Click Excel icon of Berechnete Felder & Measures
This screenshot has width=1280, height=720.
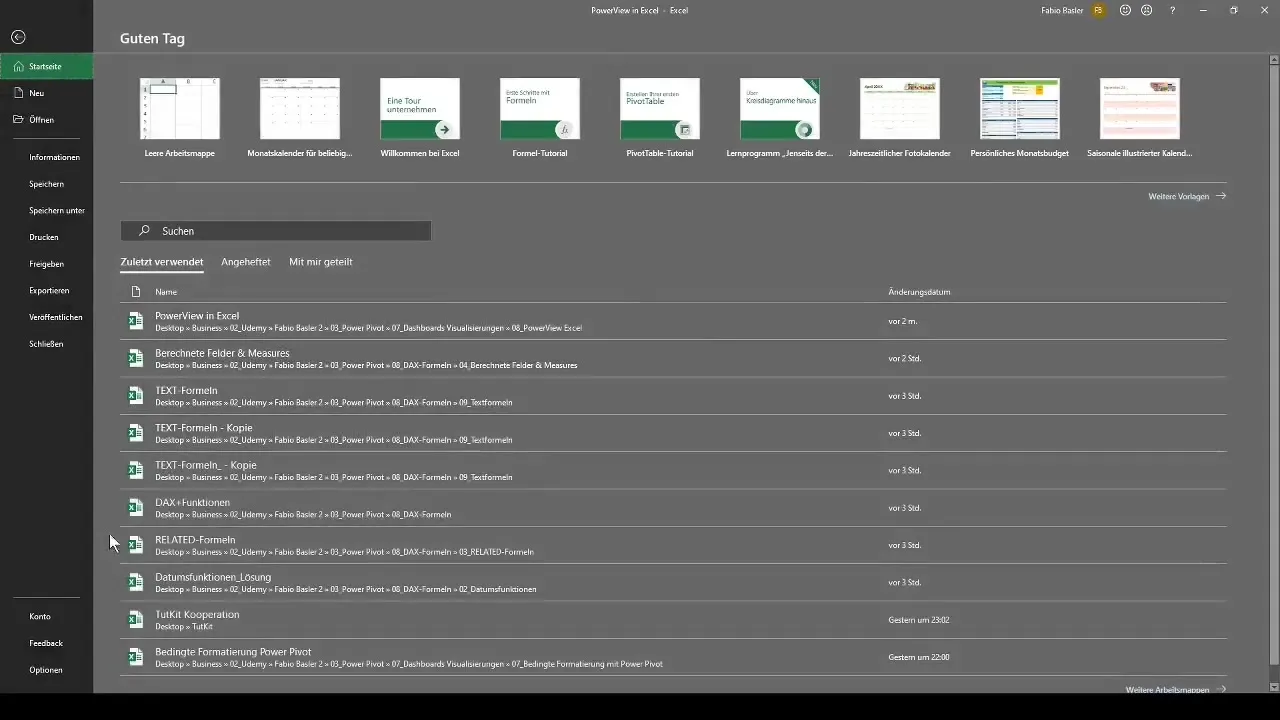pyautogui.click(x=135, y=358)
